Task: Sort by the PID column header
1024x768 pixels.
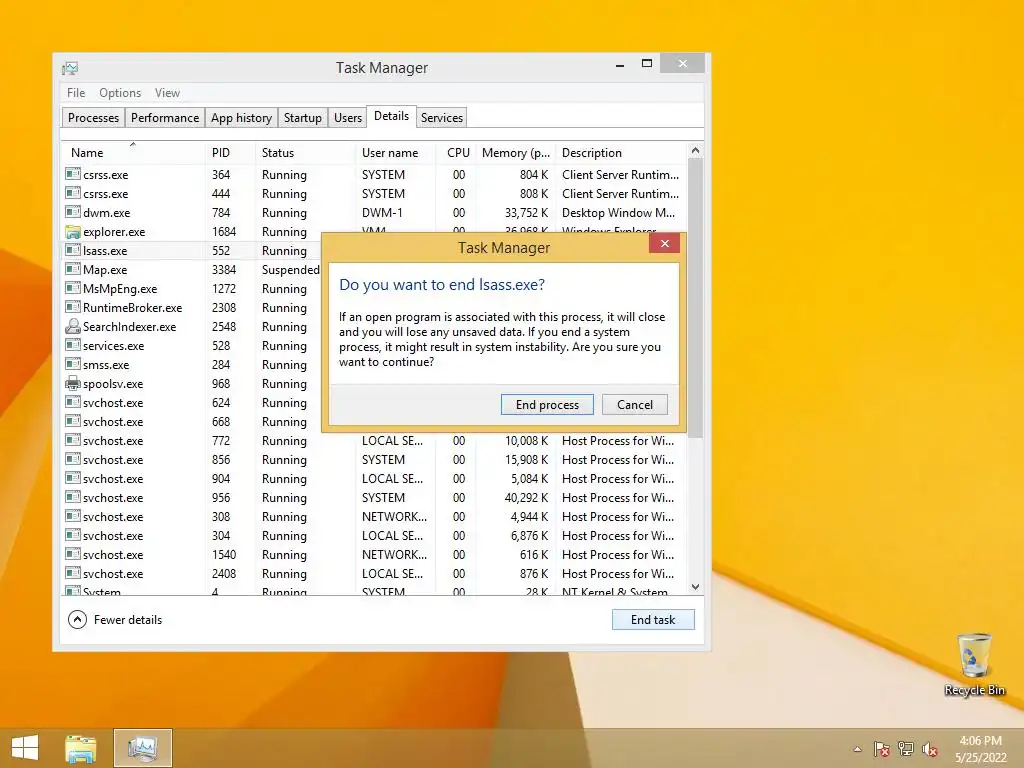Action: (229, 153)
